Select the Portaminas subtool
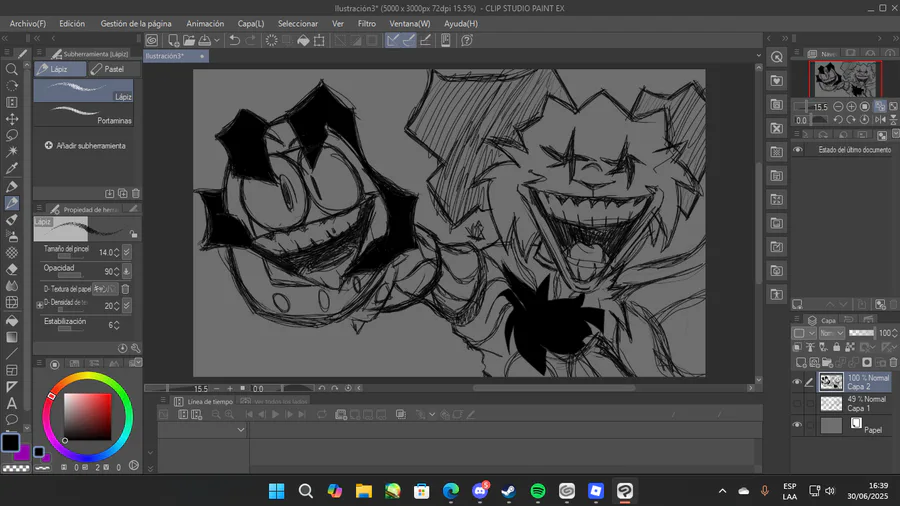This screenshot has width=900, height=506. 84,115
